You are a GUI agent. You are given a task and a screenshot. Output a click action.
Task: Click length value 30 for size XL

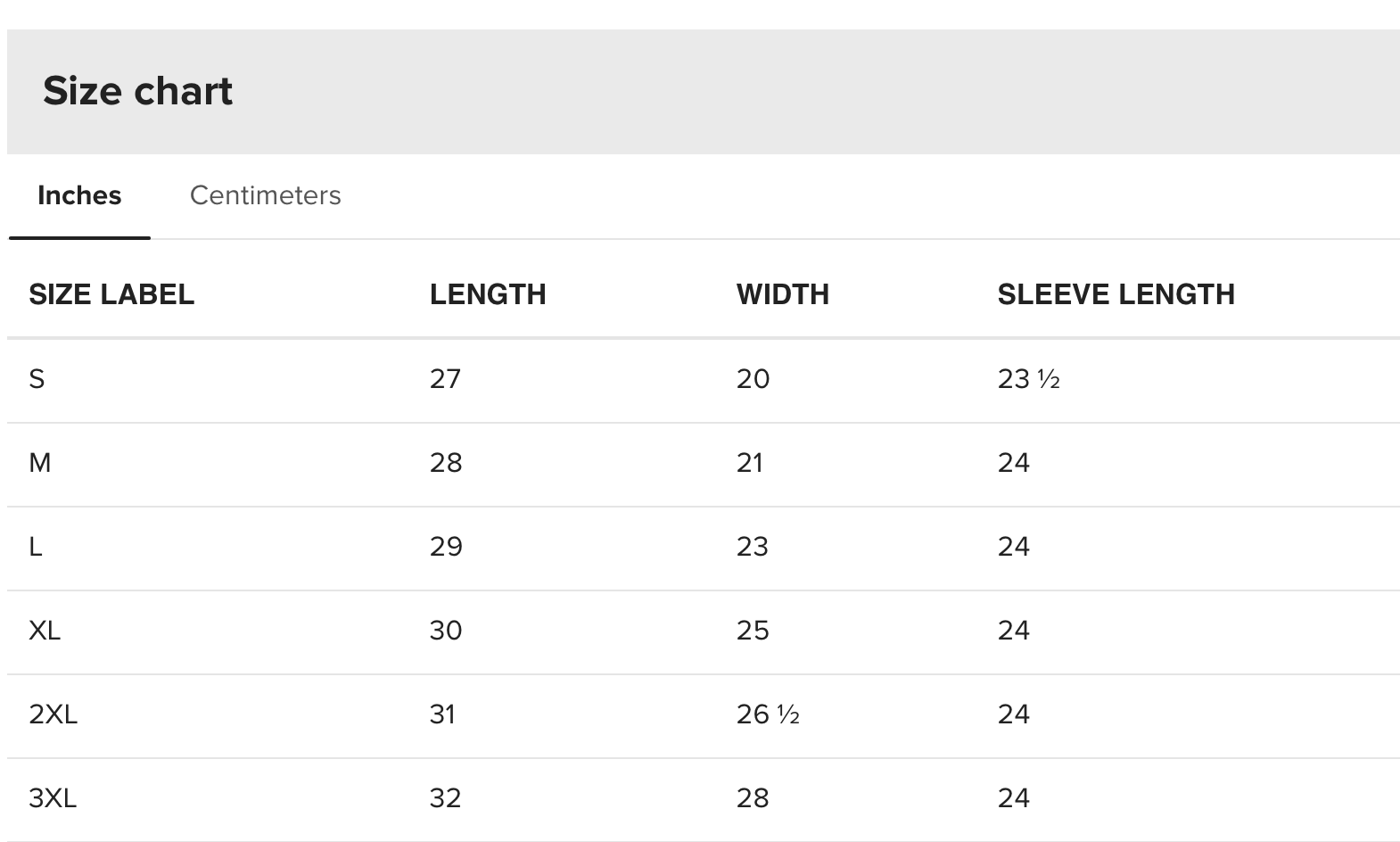coord(446,631)
